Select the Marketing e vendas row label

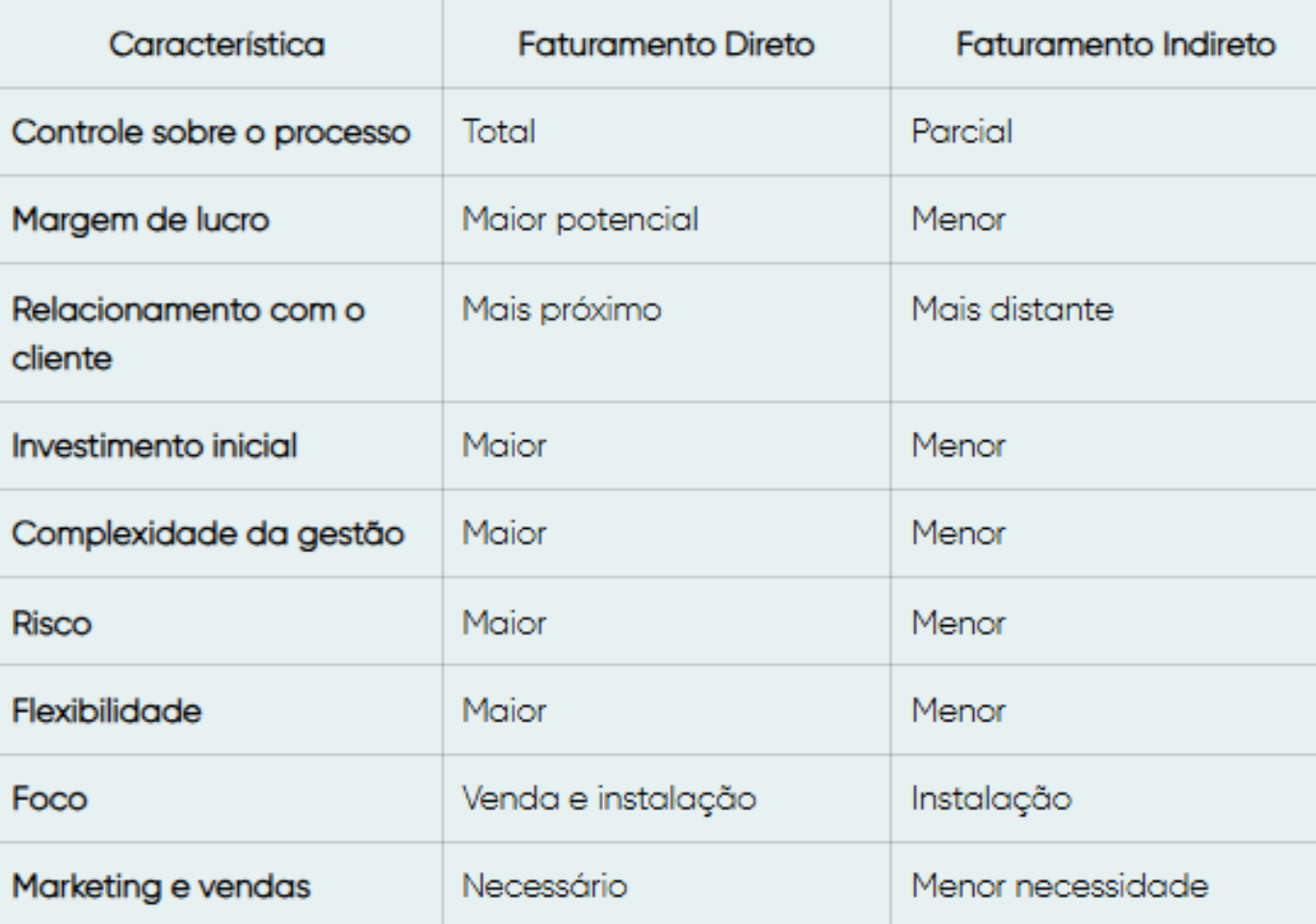point(161,886)
